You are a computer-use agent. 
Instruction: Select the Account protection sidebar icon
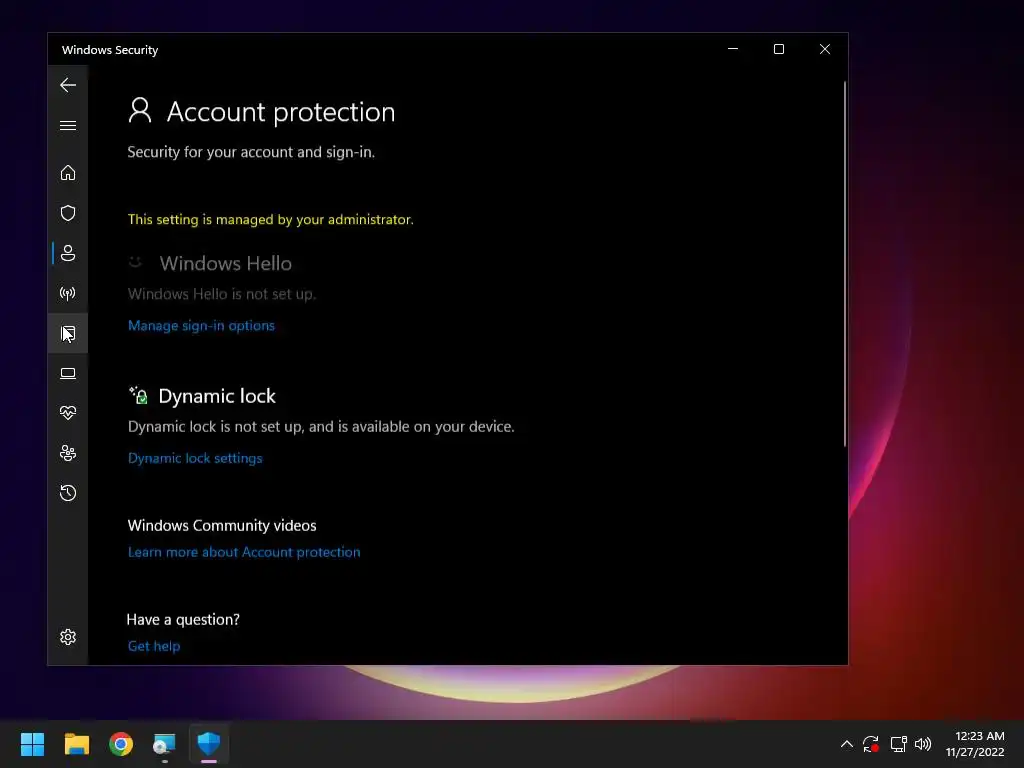[x=68, y=253]
